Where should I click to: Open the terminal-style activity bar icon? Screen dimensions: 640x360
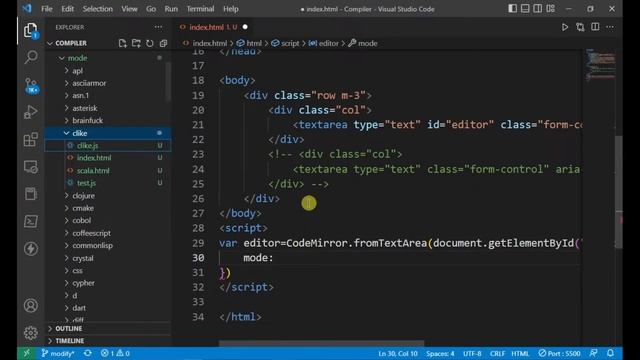tap(31, 221)
